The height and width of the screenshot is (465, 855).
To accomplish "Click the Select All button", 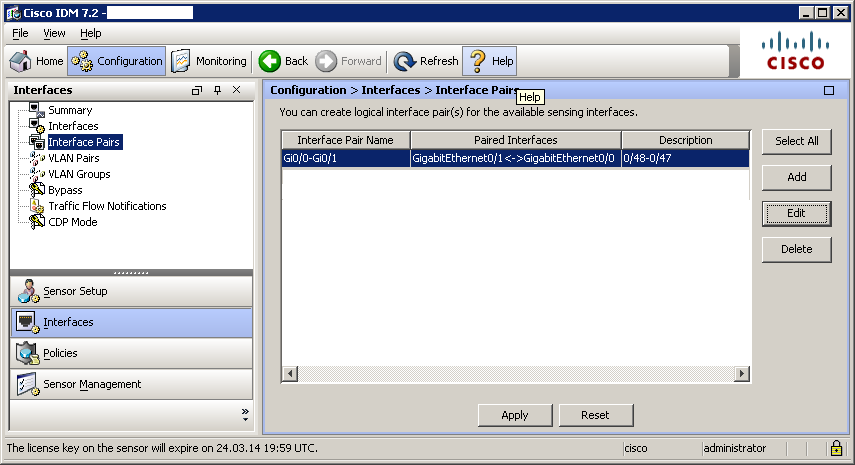I will tap(797, 141).
